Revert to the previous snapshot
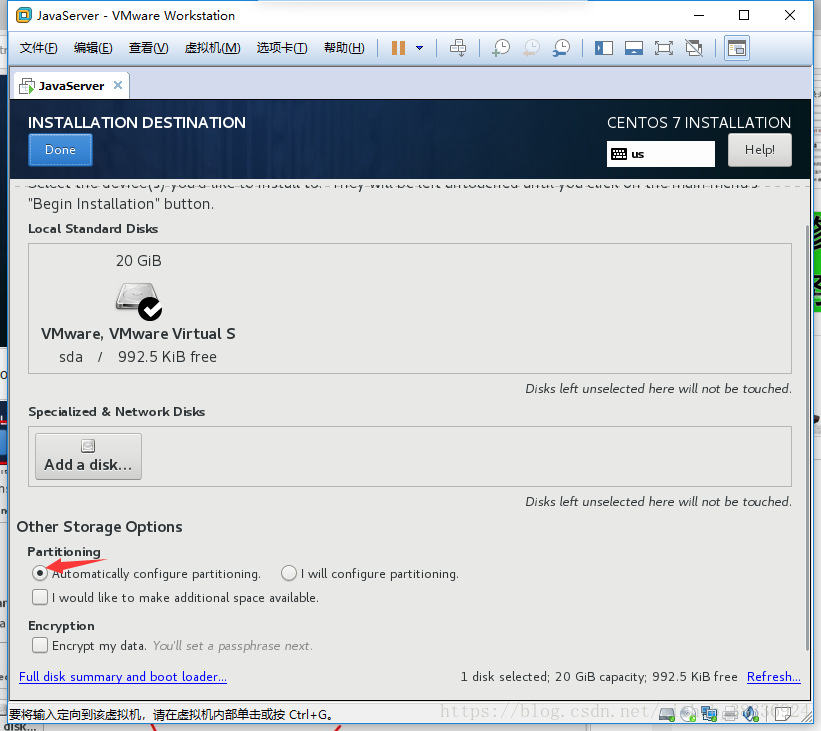 coord(531,48)
